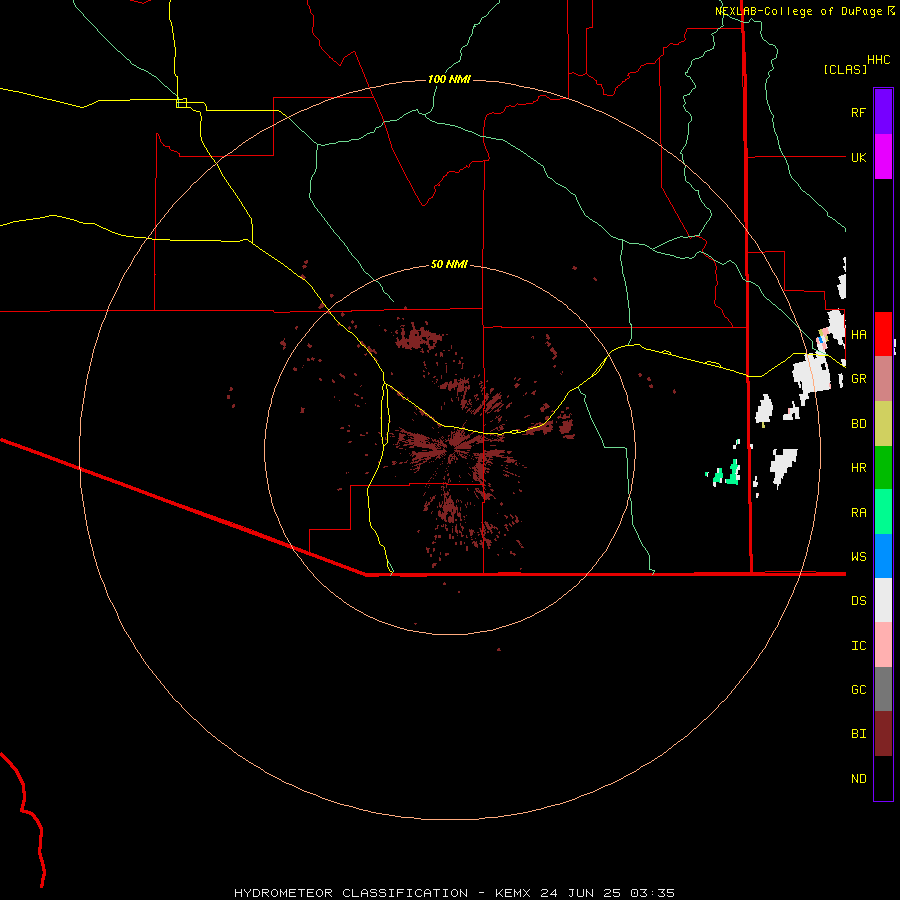The image size is (900, 900).
Task: Click the [CLAS] legend header
Action: click(x=845, y=69)
